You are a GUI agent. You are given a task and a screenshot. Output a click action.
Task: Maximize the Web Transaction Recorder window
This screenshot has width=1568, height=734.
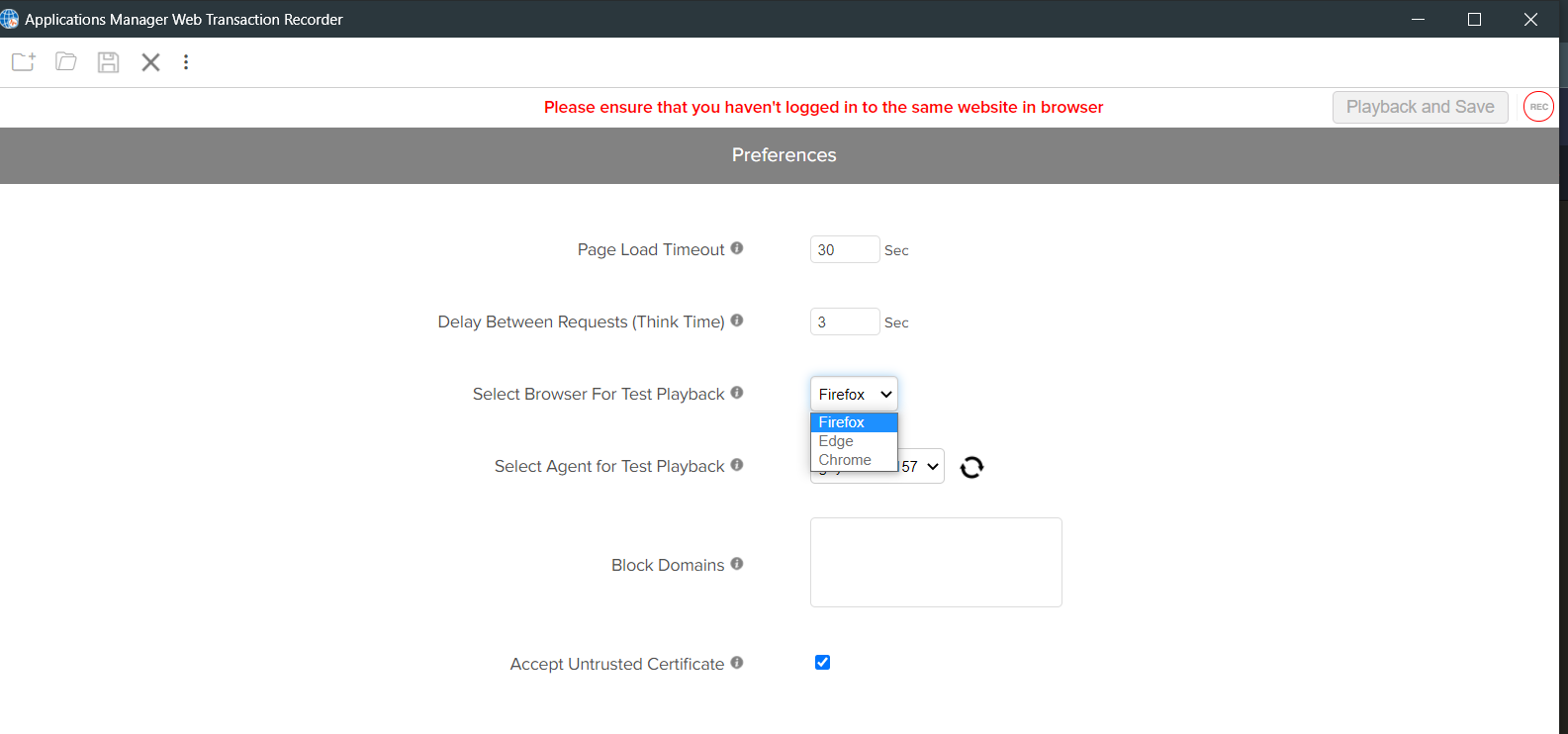click(1474, 19)
